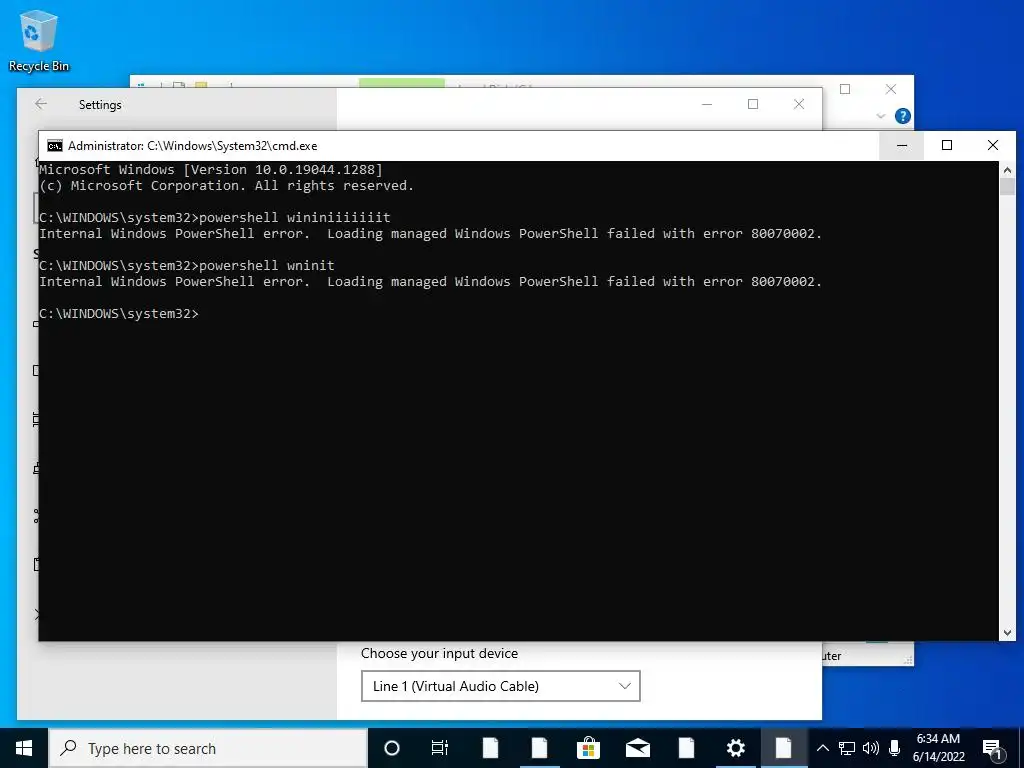Open network status tray icon
This screenshot has width=1024, height=768.
[x=847, y=748]
